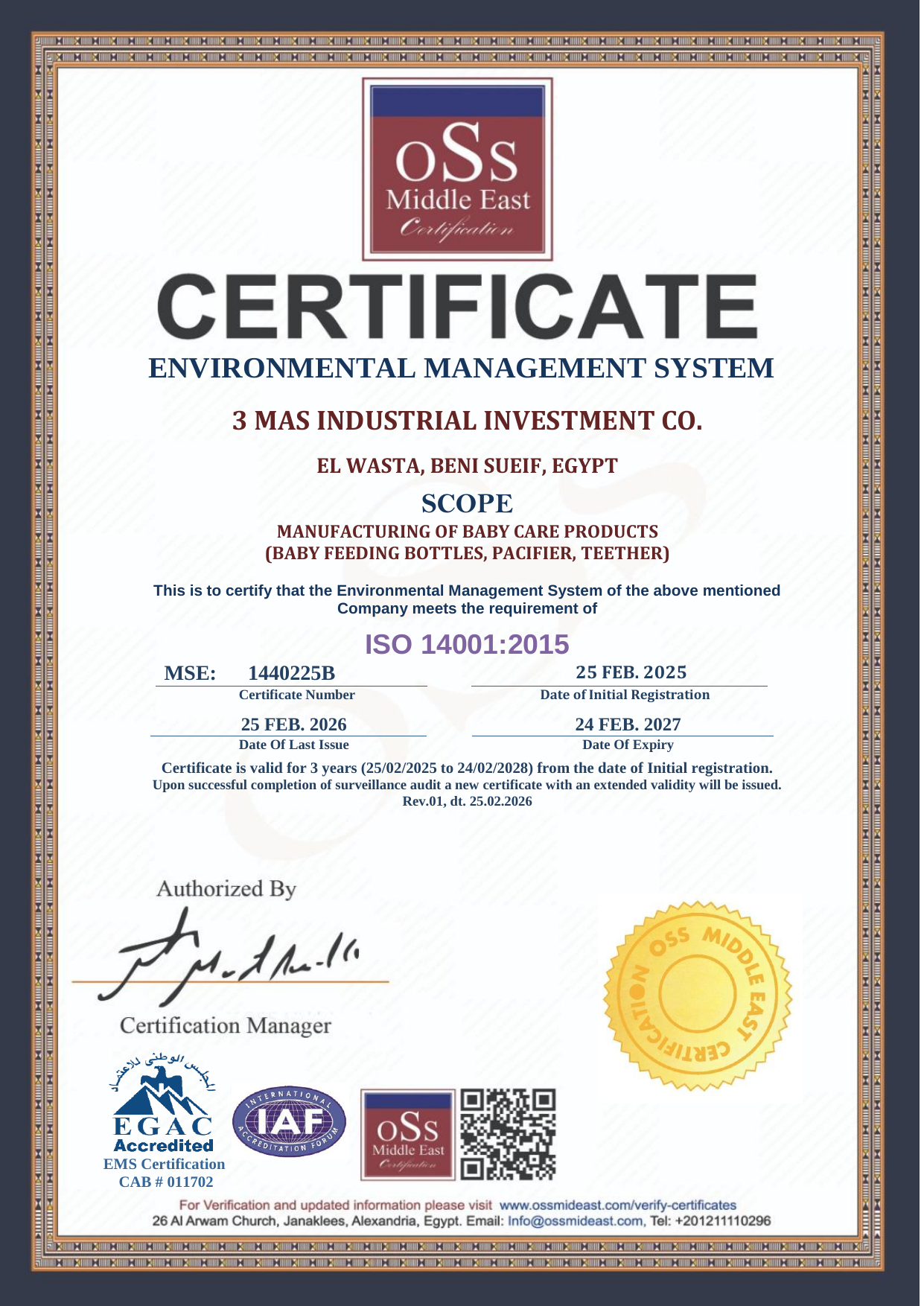Click the Certificate is valid for 3 years line
The height and width of the screenshot is (1306, 924).
467,768
